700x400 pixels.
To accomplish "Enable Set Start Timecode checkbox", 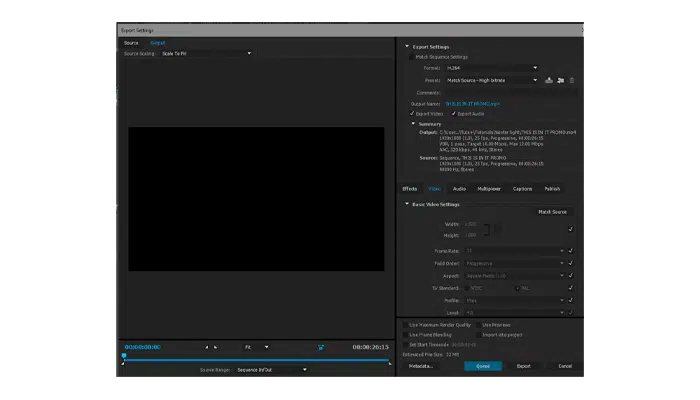I will tap(405, 345).
